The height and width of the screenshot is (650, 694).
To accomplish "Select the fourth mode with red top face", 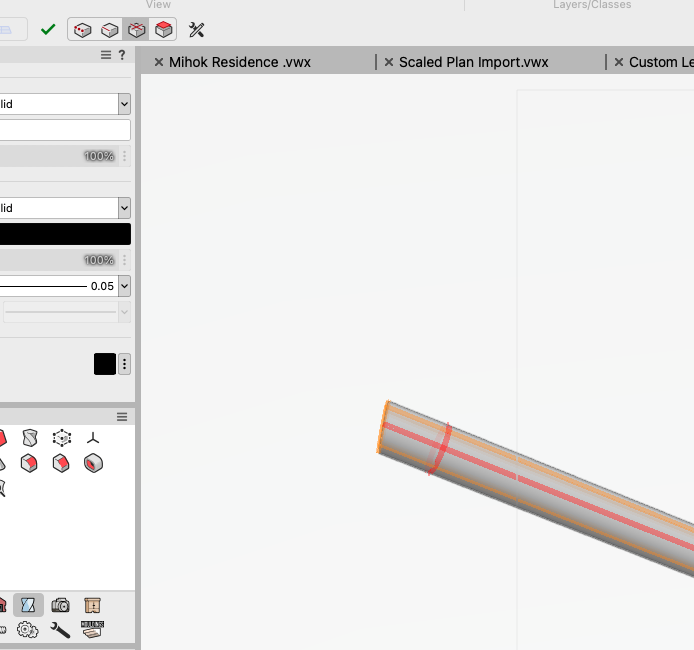I will click(163, 30).
